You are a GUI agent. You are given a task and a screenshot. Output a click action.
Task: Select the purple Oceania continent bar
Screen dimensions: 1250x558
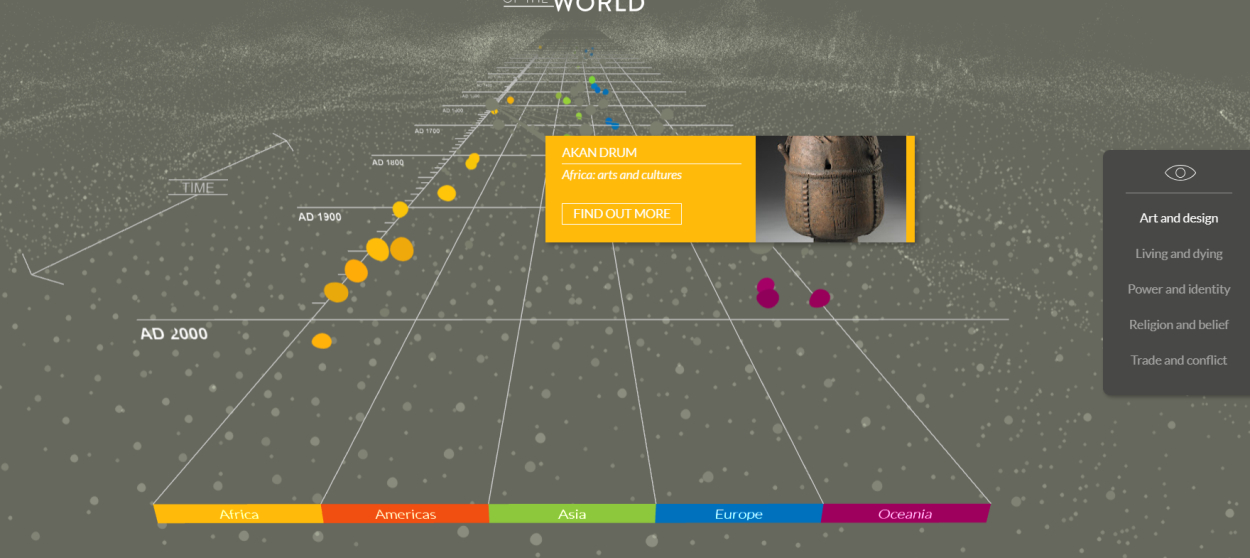(x=904, y=514)
